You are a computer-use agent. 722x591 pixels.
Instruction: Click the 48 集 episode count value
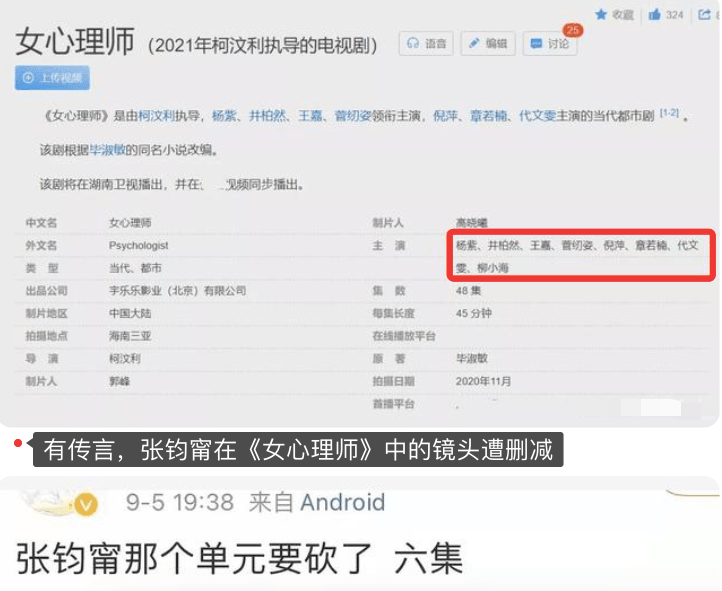[x=468, y=290]
